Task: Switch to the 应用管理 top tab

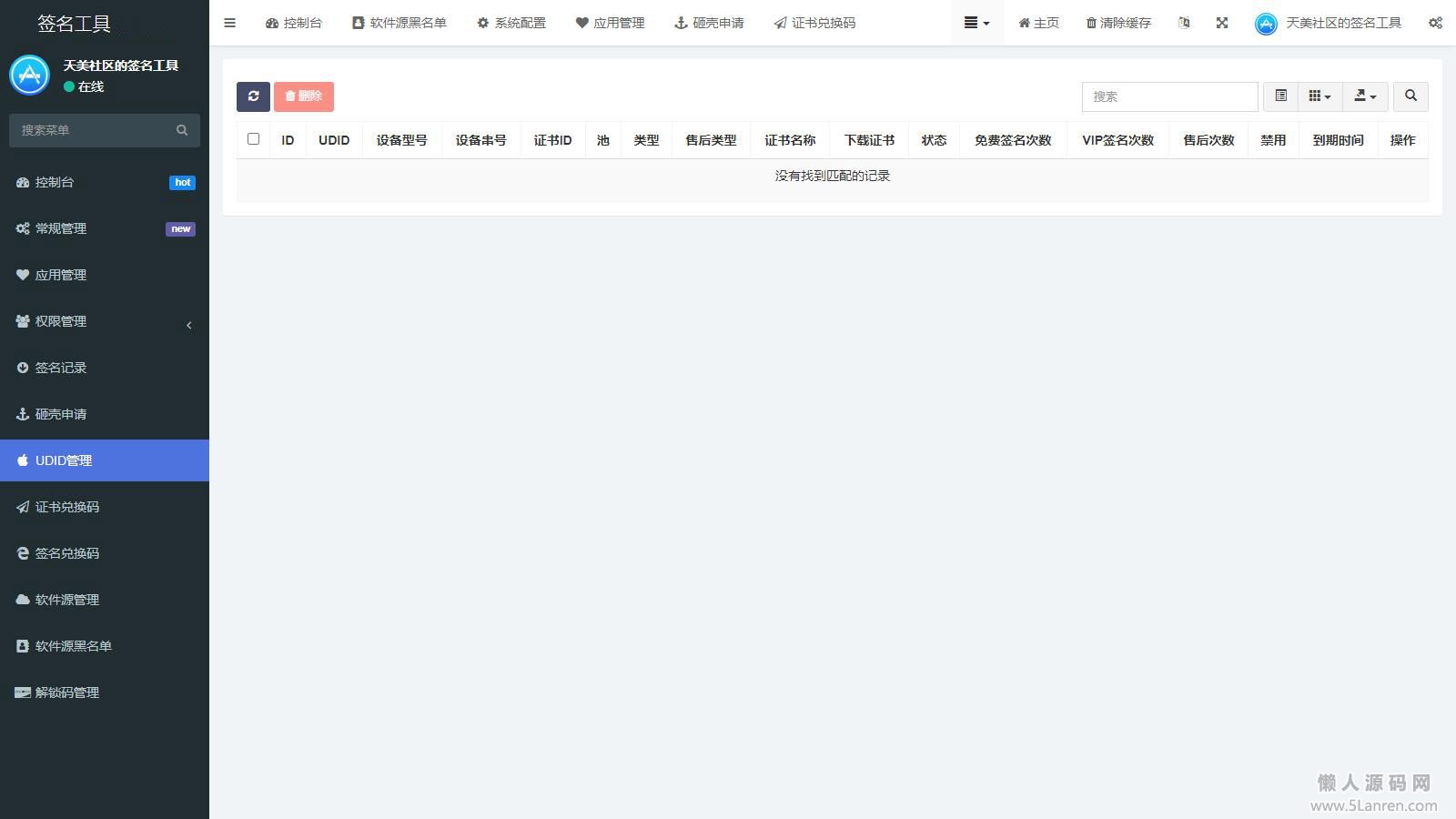Action: point(610,23)
